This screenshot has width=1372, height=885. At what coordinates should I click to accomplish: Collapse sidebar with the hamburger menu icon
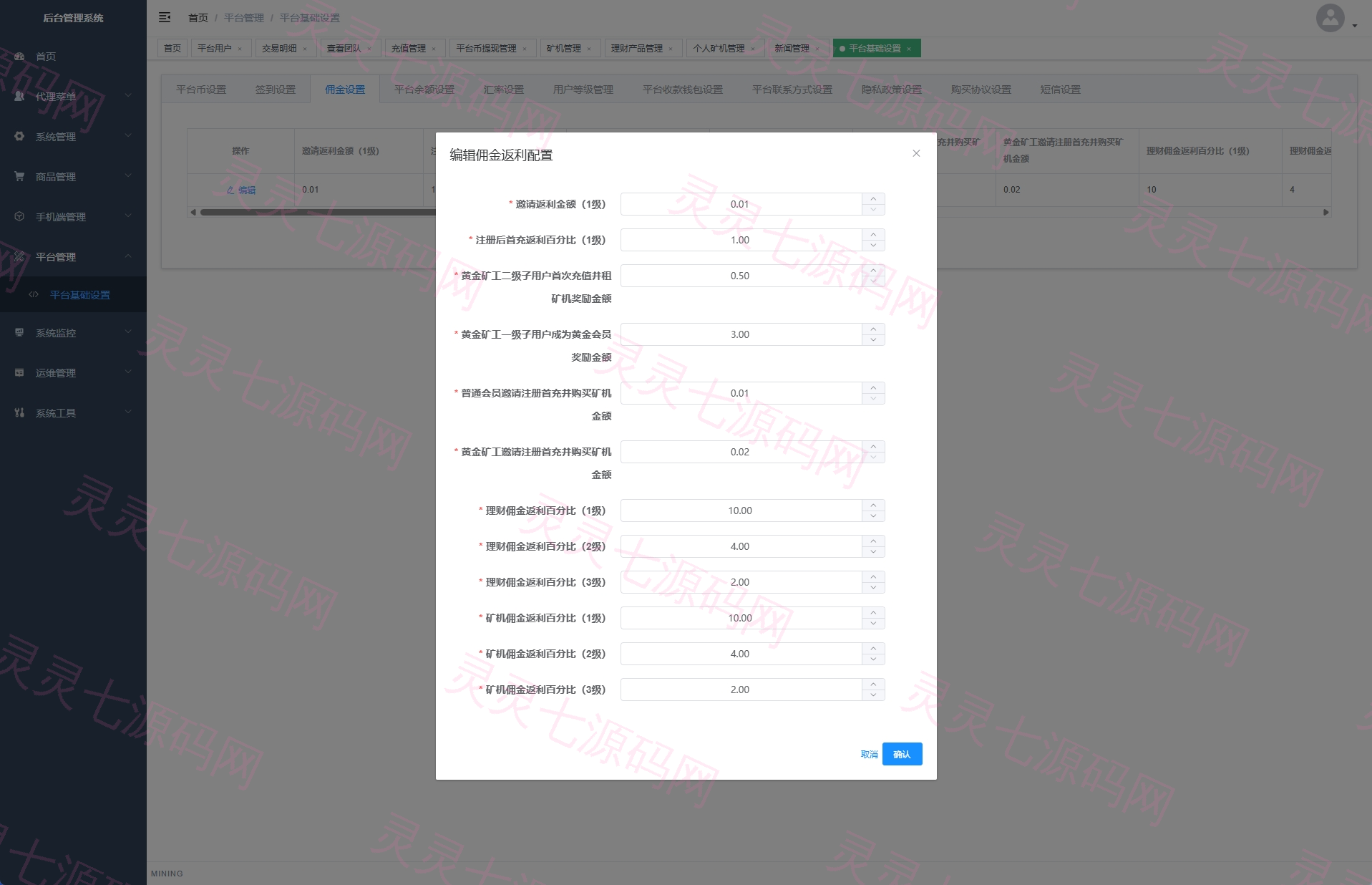165,17
